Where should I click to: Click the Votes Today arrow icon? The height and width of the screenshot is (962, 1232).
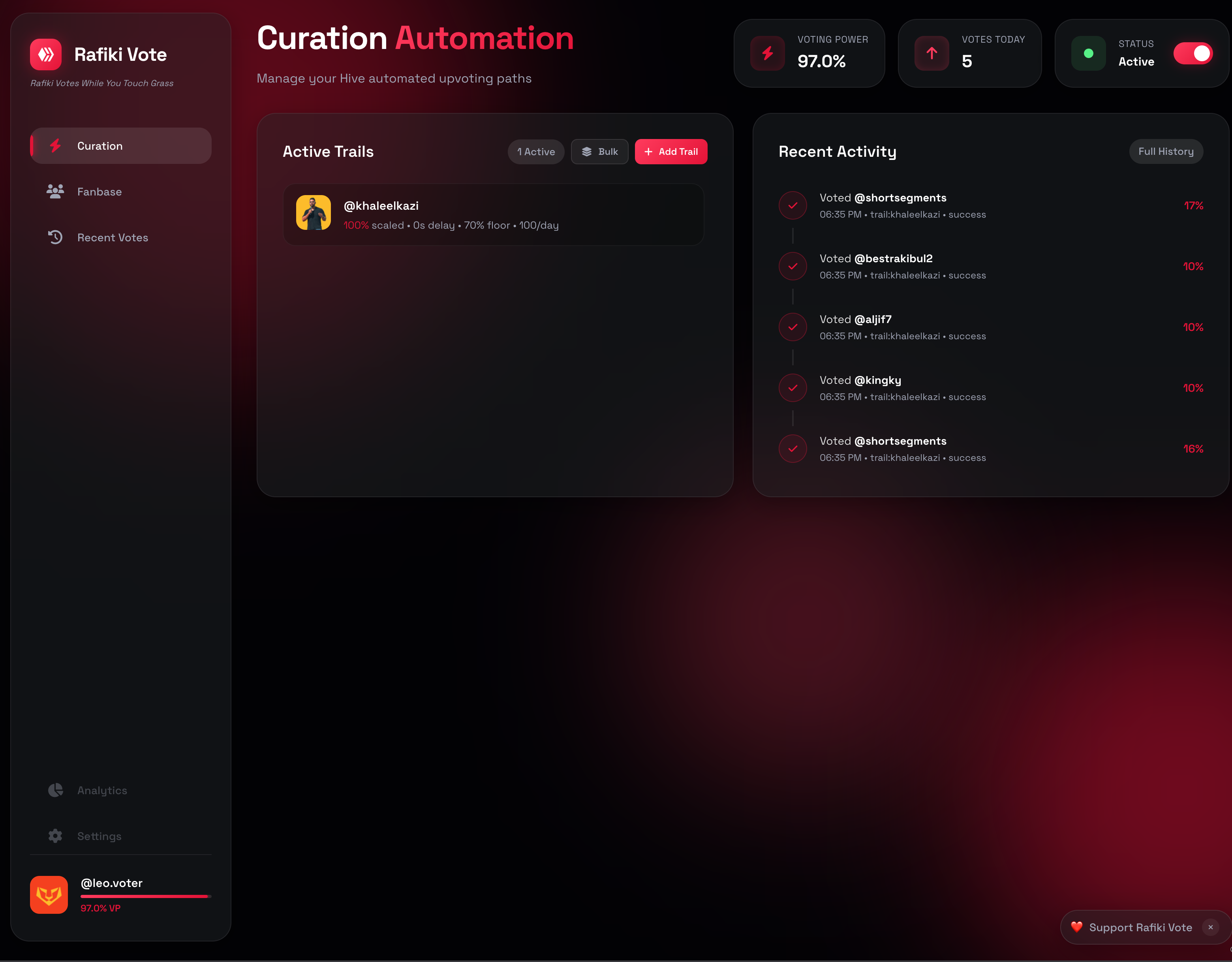point(932,54)
